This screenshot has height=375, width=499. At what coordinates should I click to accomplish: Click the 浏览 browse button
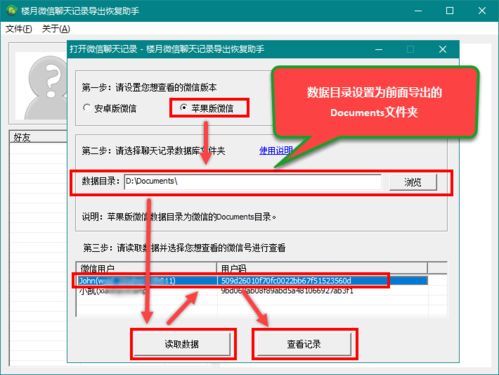click(x=413, y=182)
